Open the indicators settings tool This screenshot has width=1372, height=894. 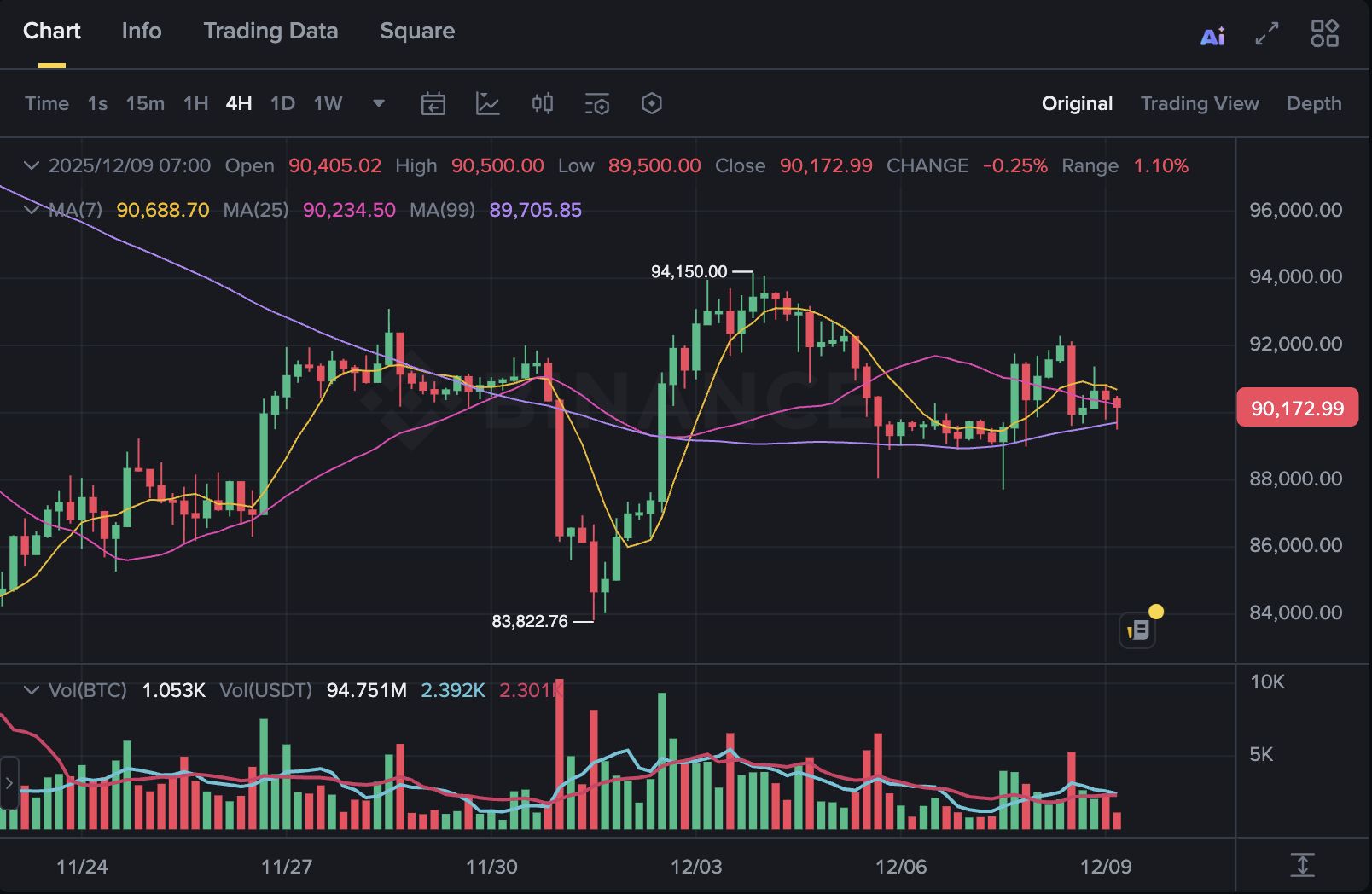point(597,103)
